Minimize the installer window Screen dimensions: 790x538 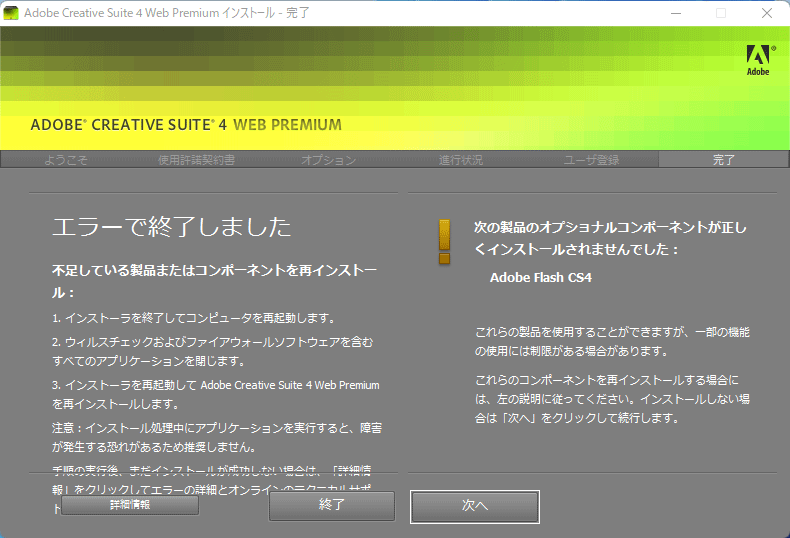tap(676, 13)
